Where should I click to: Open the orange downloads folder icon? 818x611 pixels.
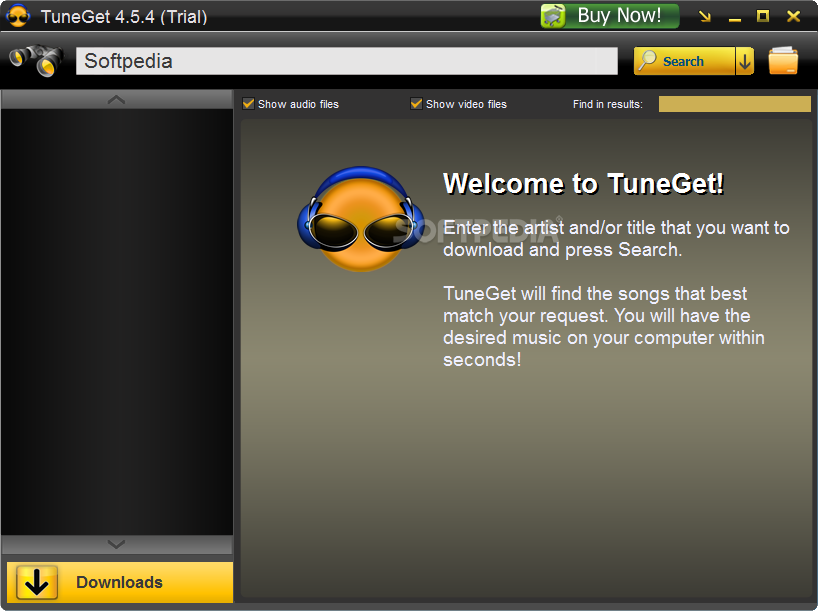point(783,61)
